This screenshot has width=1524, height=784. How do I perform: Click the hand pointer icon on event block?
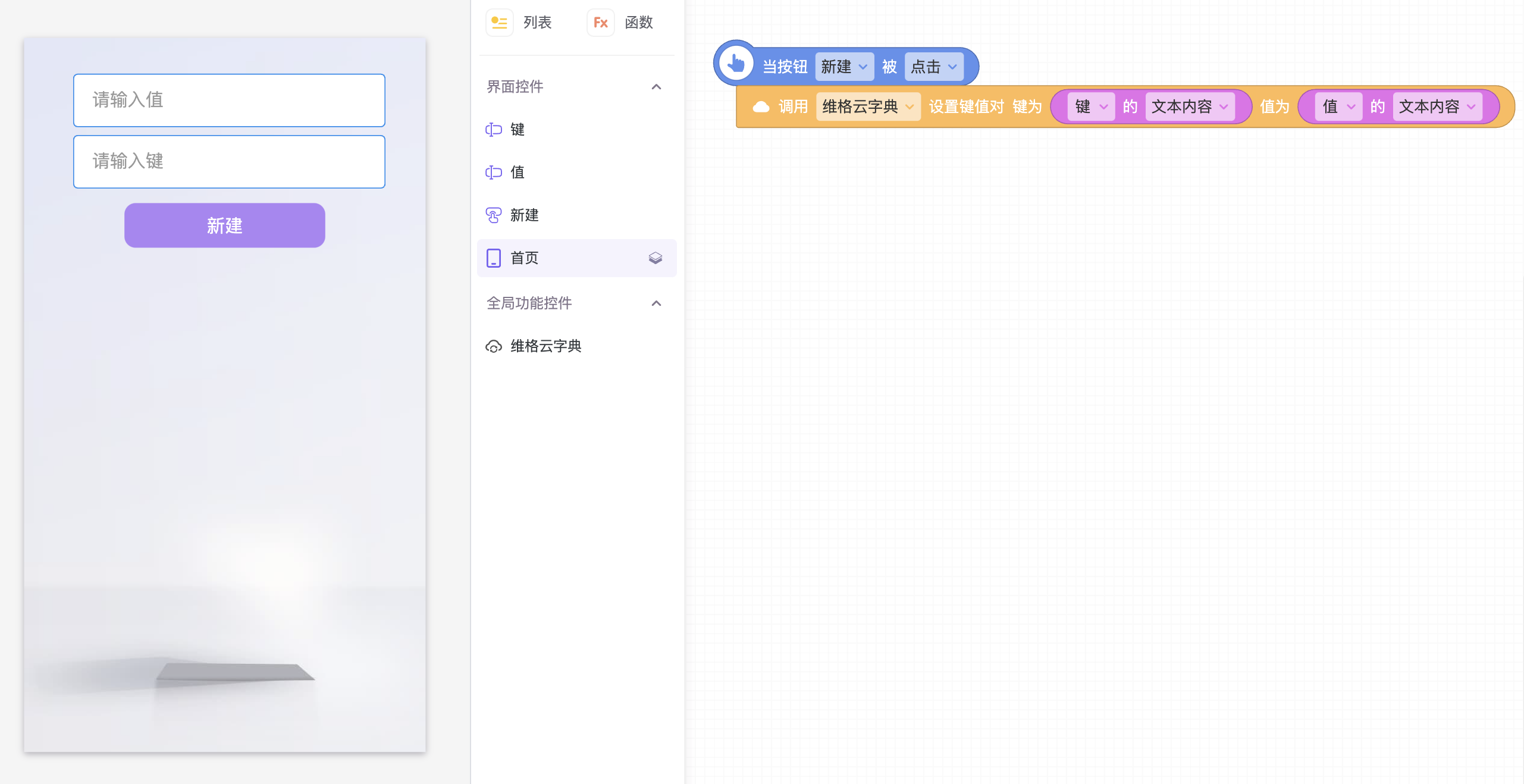click(736, 63)
